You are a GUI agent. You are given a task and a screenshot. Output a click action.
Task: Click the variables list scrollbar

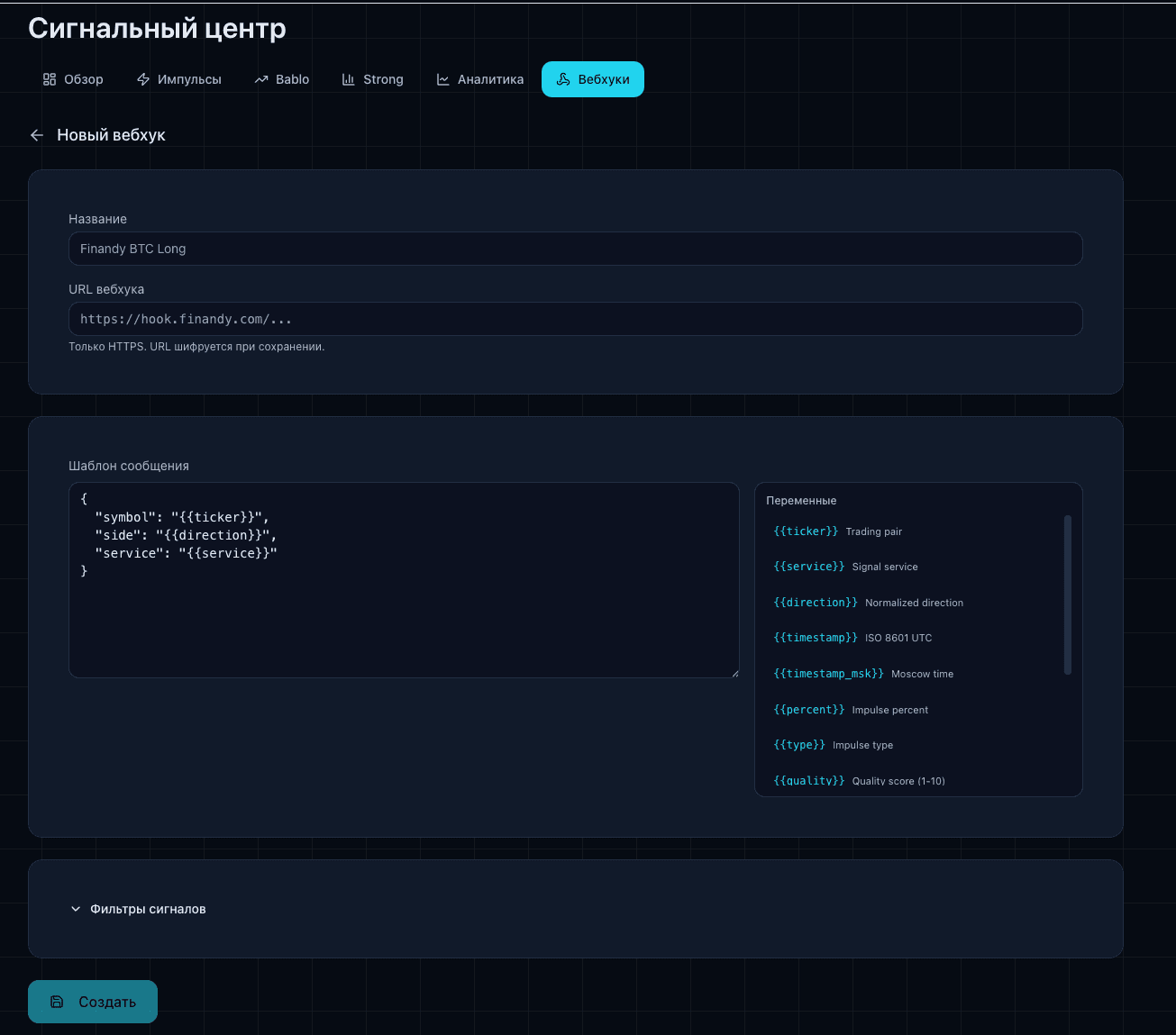[1068, 595]
